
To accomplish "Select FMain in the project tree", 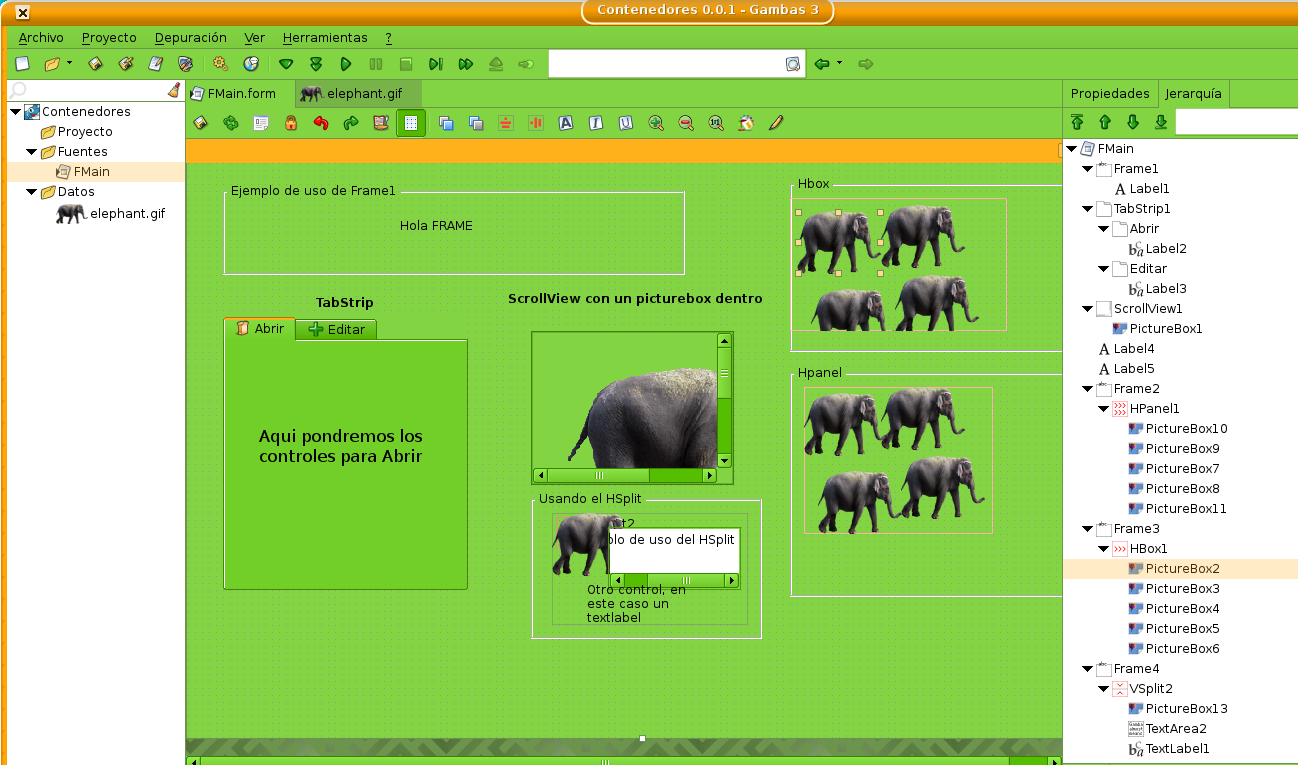I will (92, 172).
